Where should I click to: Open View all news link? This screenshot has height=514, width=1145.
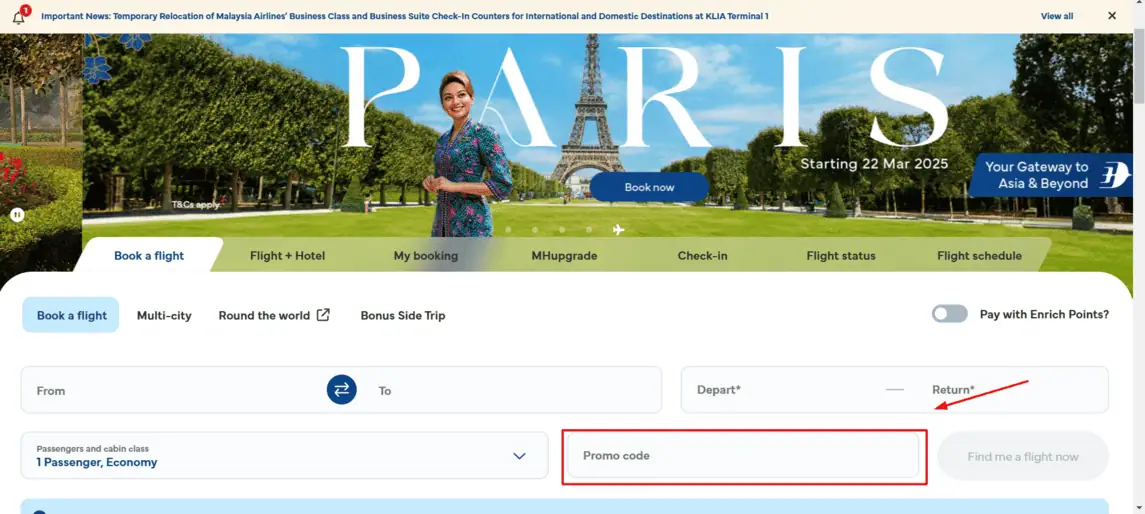[x=1057, y=16]
